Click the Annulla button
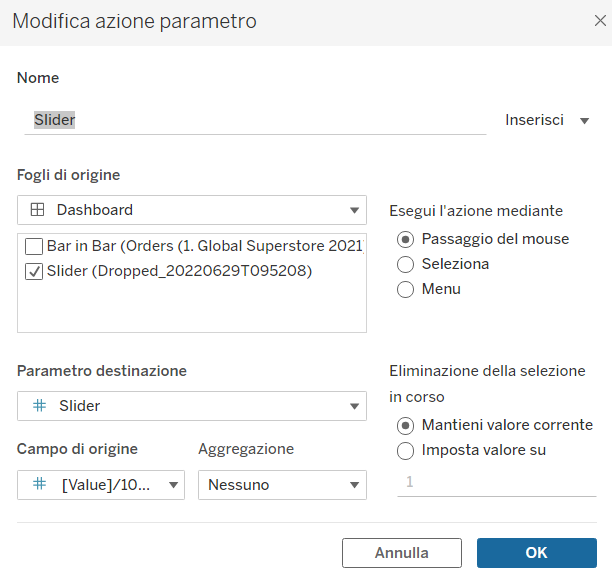The width and height of the screenshot is (612, 578). pos(402,553)
